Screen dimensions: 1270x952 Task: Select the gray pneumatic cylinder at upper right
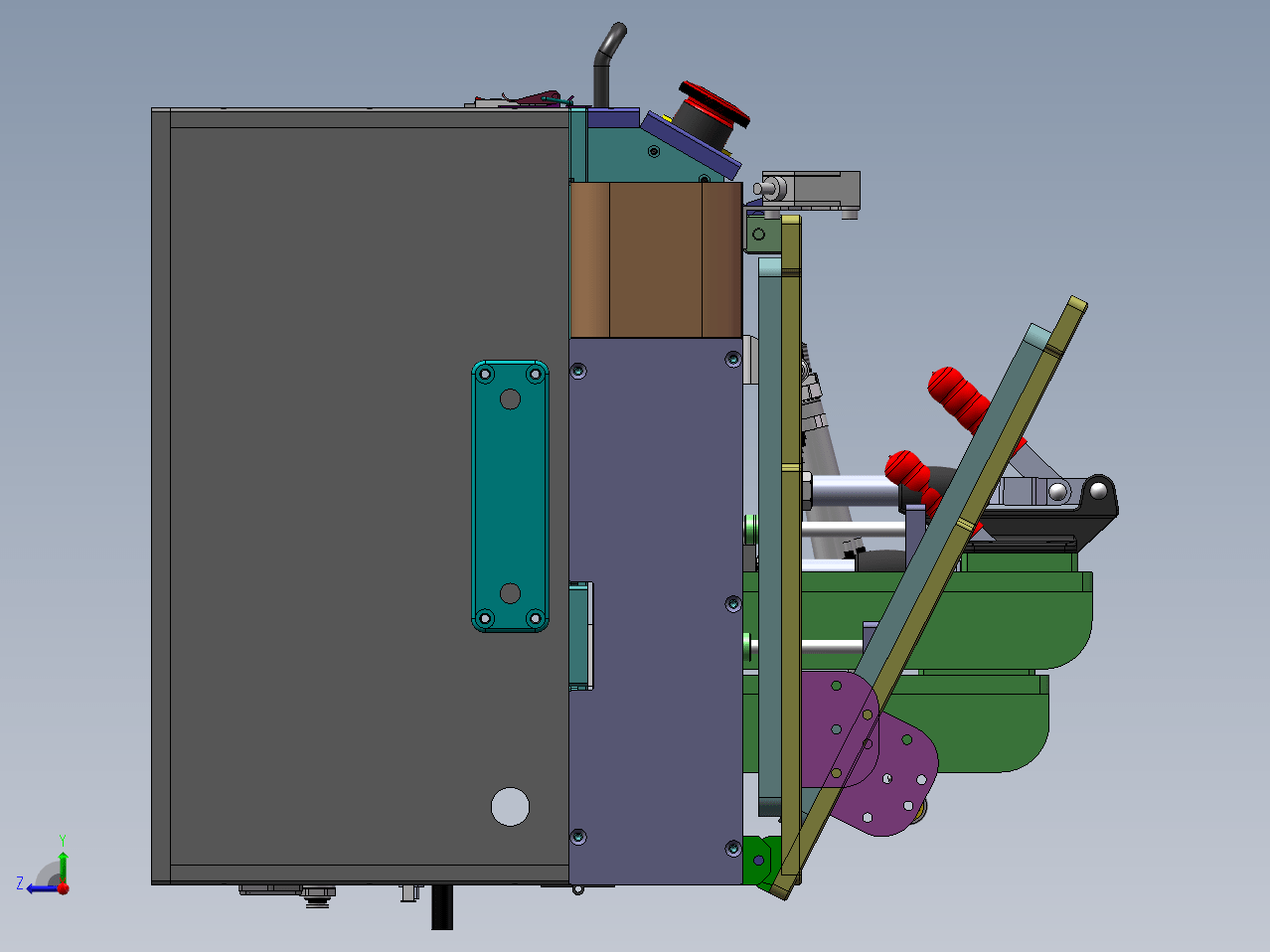[813, 191]
